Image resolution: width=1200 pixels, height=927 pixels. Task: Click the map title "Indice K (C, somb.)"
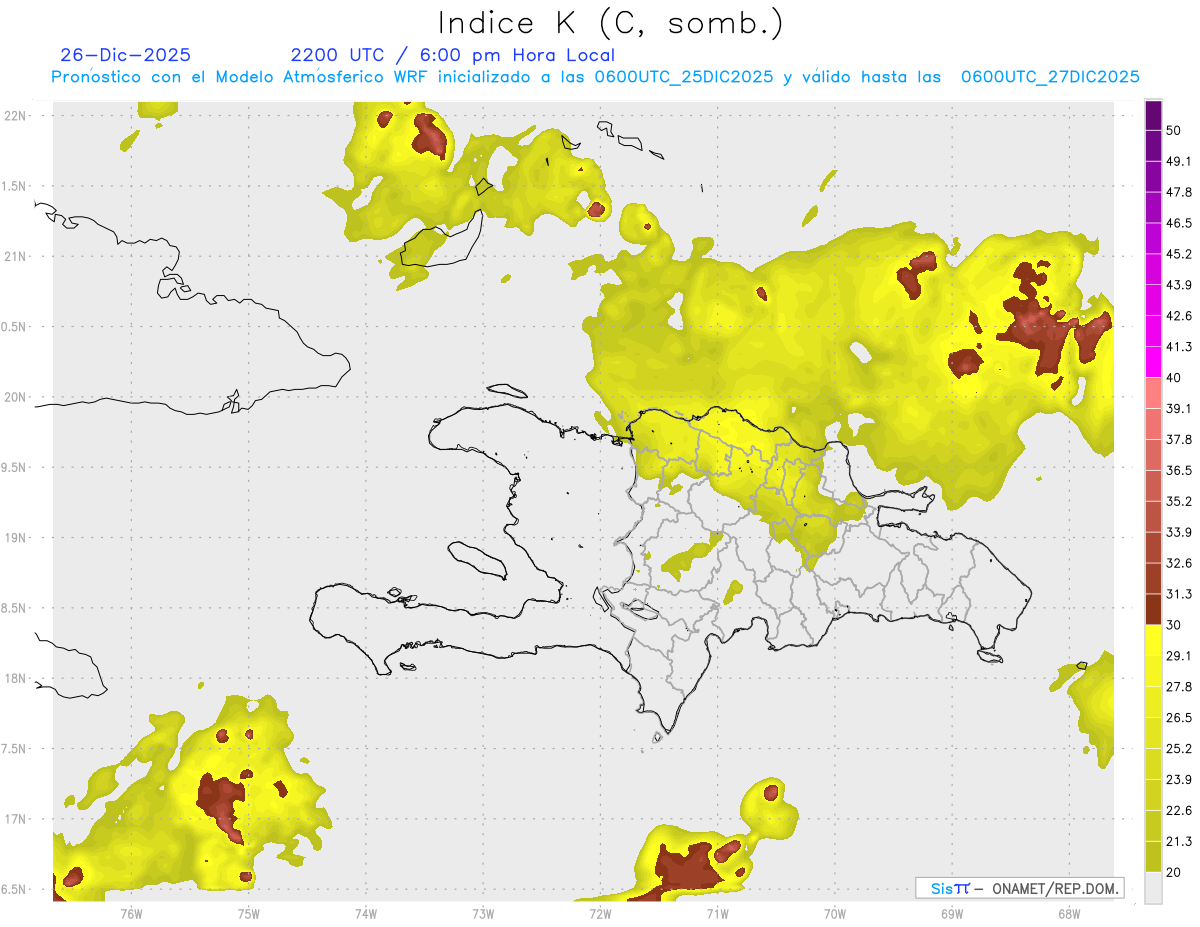tap(610, 23)
